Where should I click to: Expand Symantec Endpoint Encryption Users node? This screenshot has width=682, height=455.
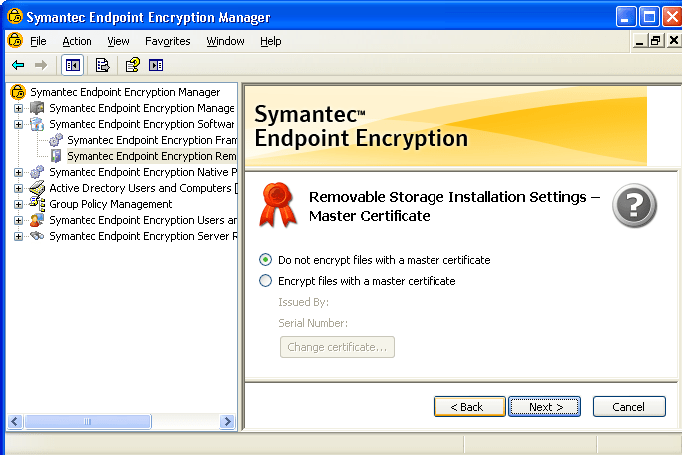click(x=18, y=221)
